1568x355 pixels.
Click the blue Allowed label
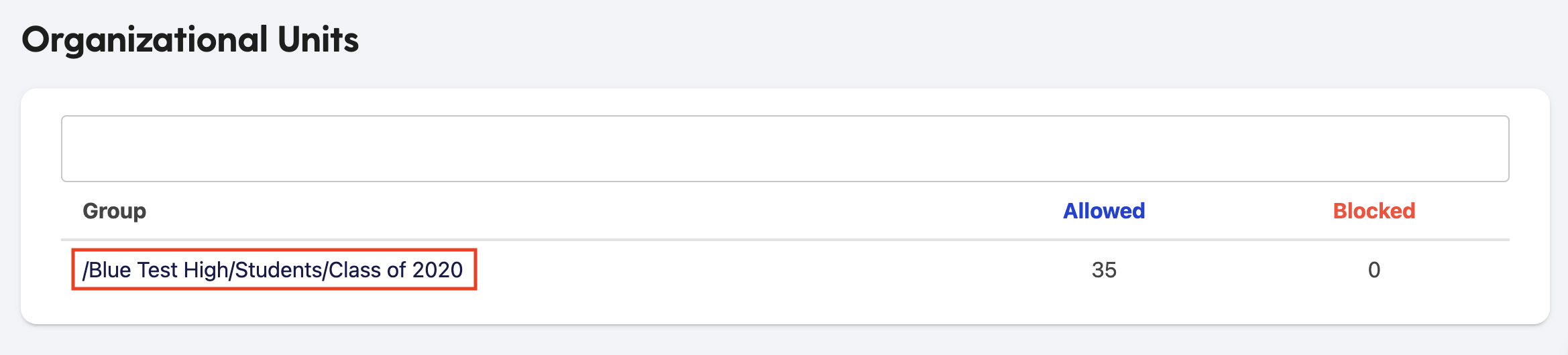pyautogui.click(x=1104, y=211)
